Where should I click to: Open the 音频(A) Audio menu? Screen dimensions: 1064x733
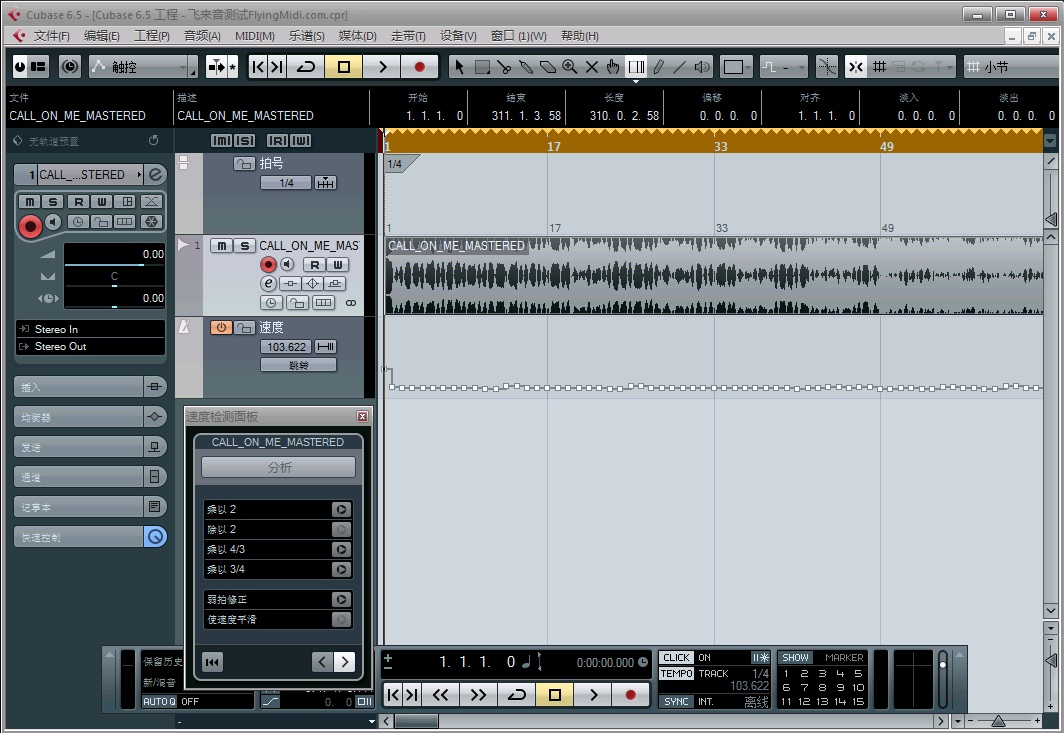pyautogui.click(x=202, y=35)
